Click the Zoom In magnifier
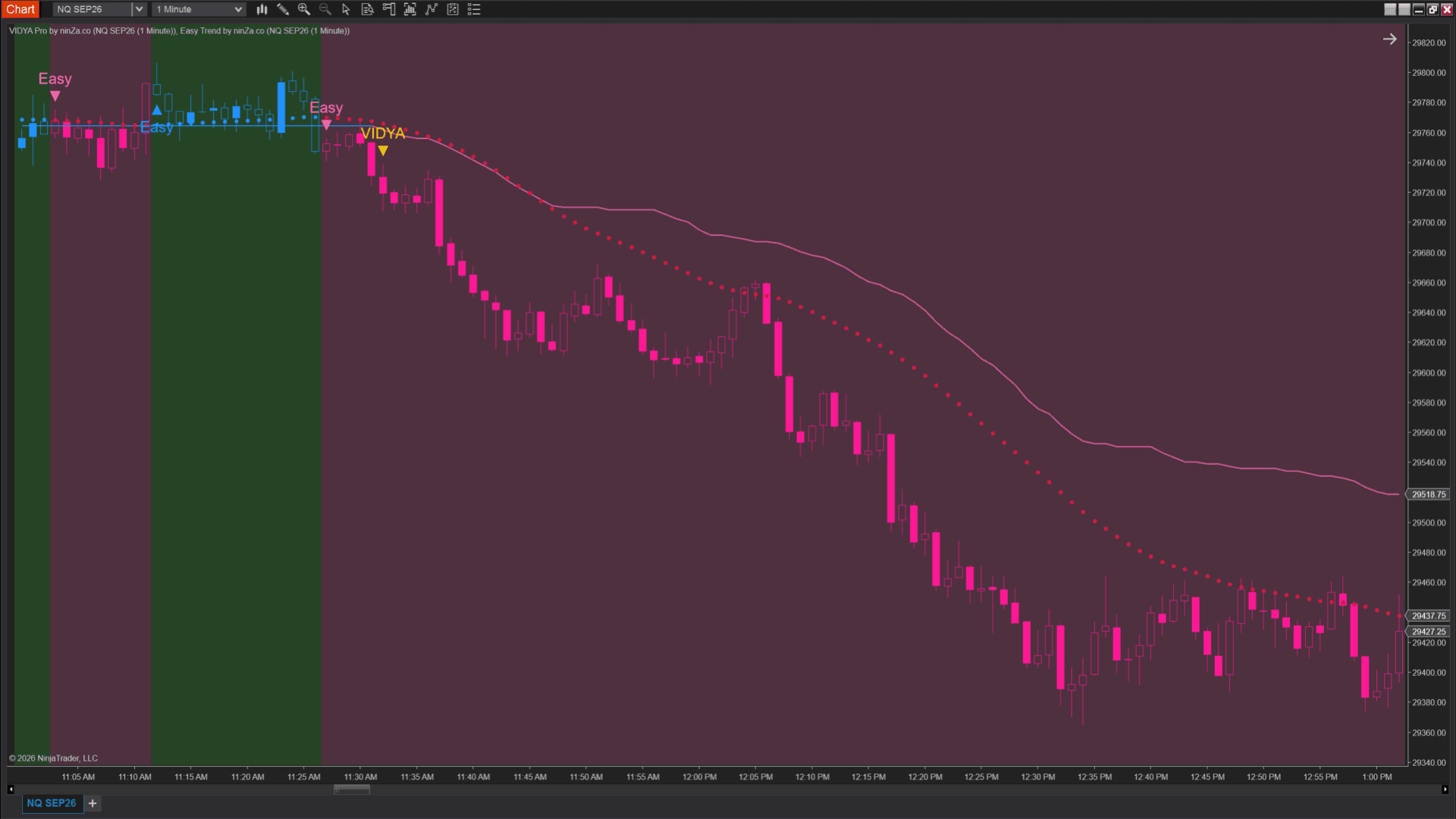Viewport: 1456px width, 819px height. 304,9
